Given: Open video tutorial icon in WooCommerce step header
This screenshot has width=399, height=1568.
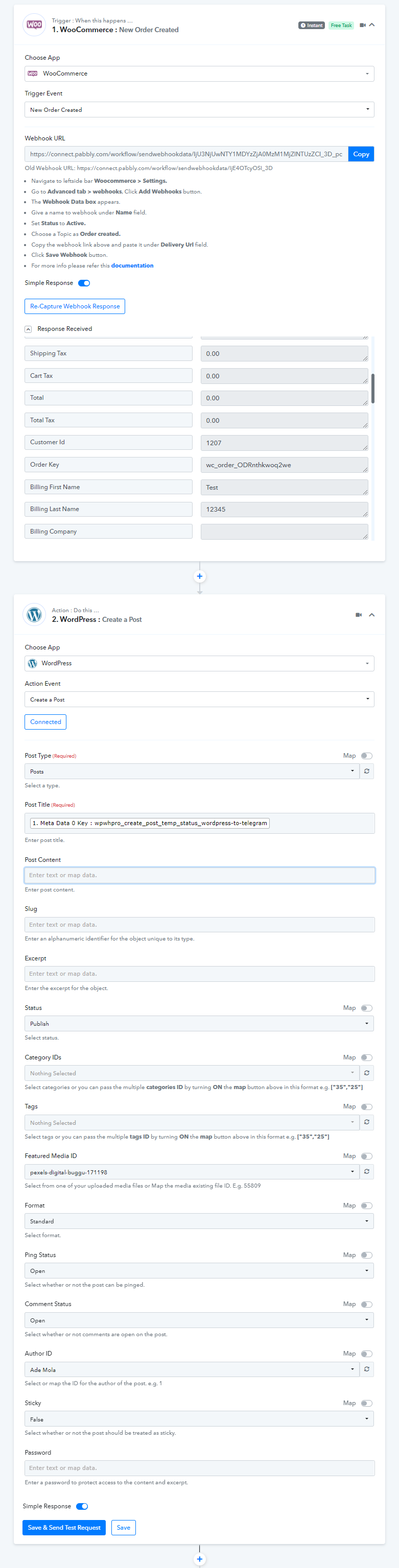Looking at the screenshot, I should (x=362, y=25).
